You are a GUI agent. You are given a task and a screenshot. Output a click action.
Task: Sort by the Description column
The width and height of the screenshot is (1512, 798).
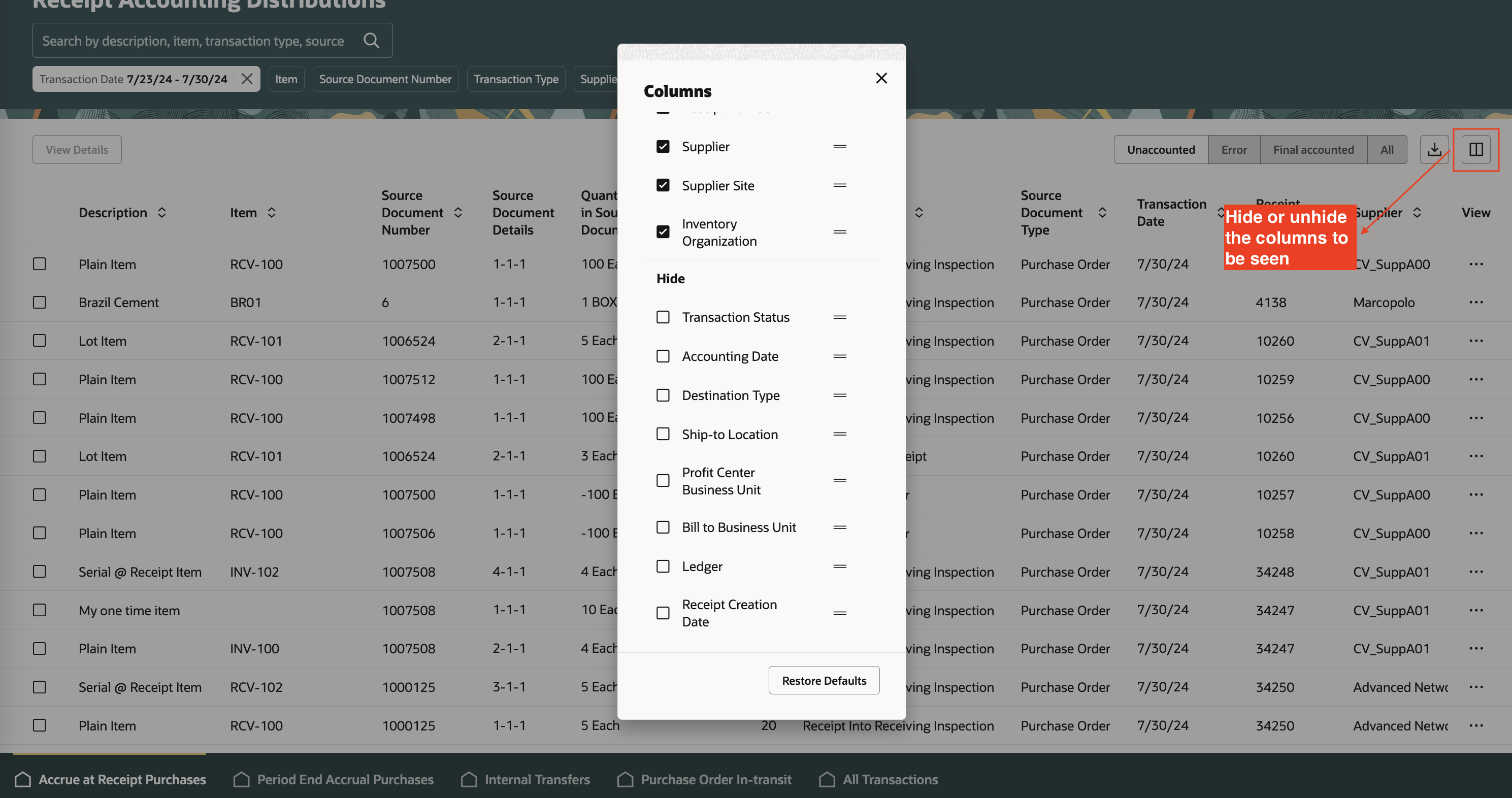pyautogui.click(x=162, y=213)
